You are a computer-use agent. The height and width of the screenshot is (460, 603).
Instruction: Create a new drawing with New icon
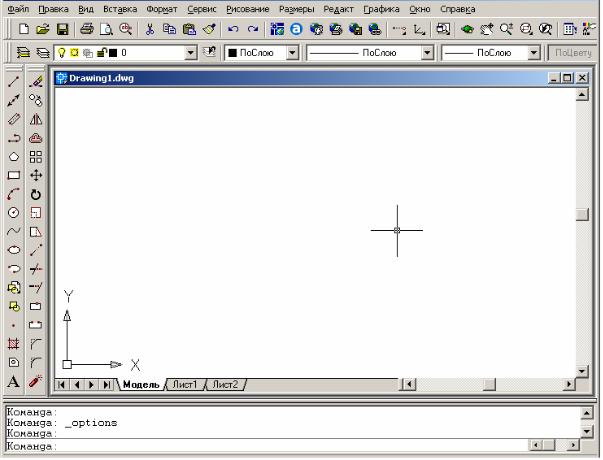24,29
